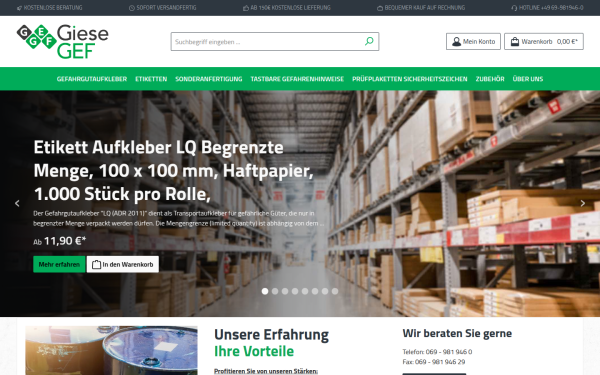Select the second slider dot
The image size is (600, 375).
[275, 291]
